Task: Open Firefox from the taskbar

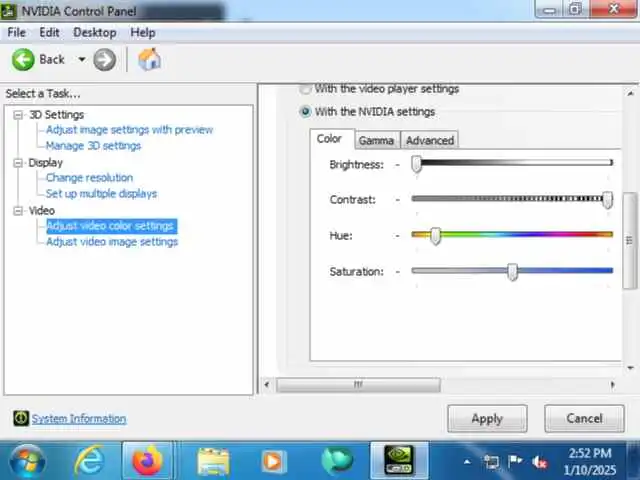Action: [147, 461]
